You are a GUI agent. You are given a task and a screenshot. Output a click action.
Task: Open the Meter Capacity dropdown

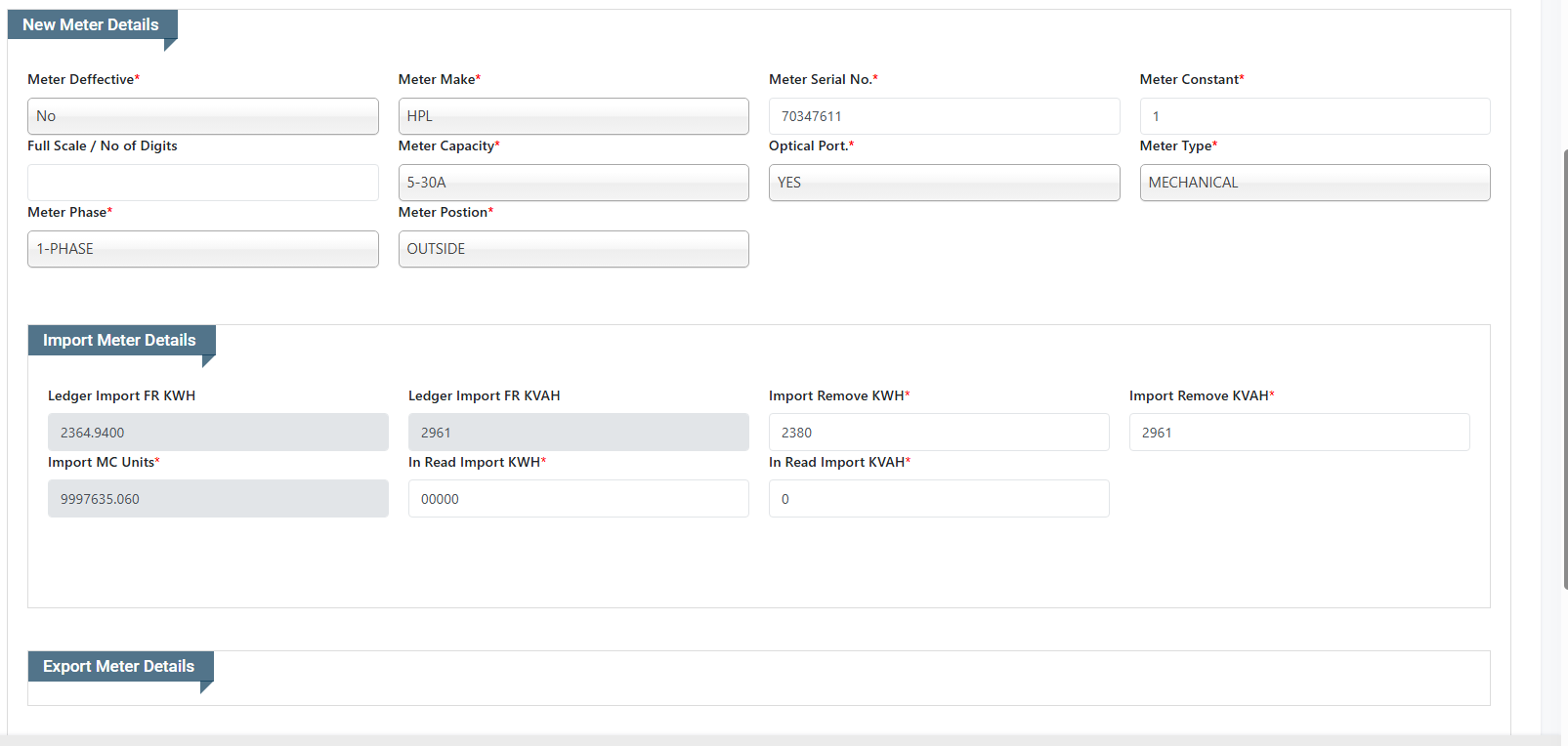click(572, 183)
